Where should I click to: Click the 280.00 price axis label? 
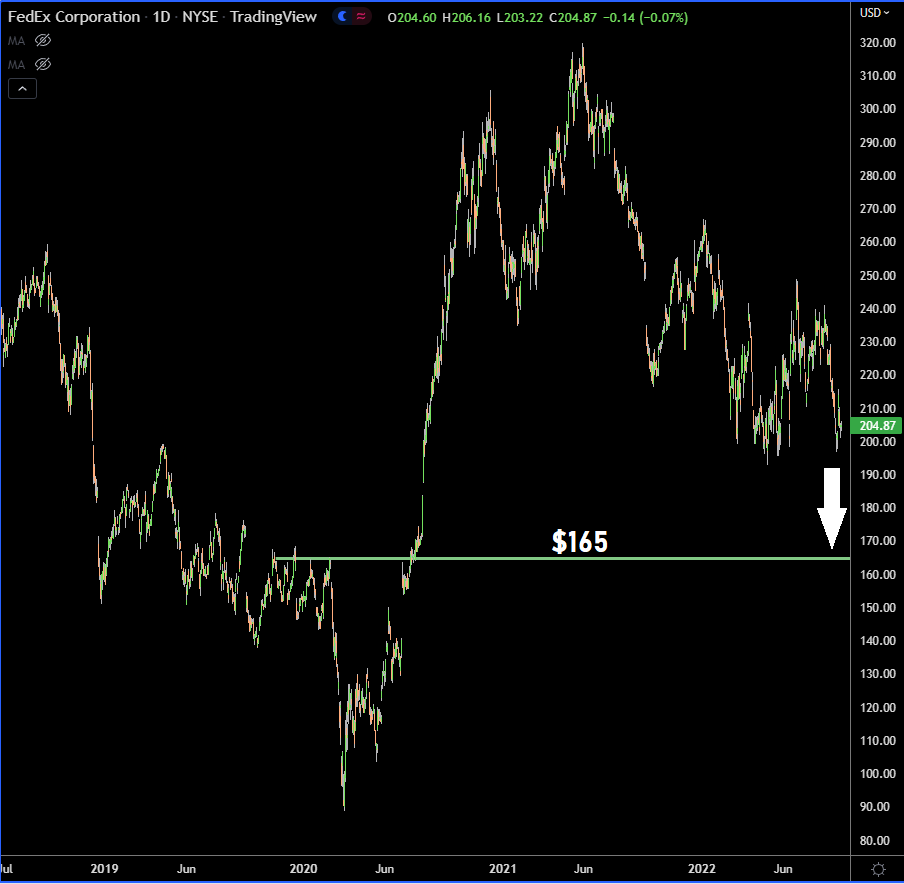877,176
